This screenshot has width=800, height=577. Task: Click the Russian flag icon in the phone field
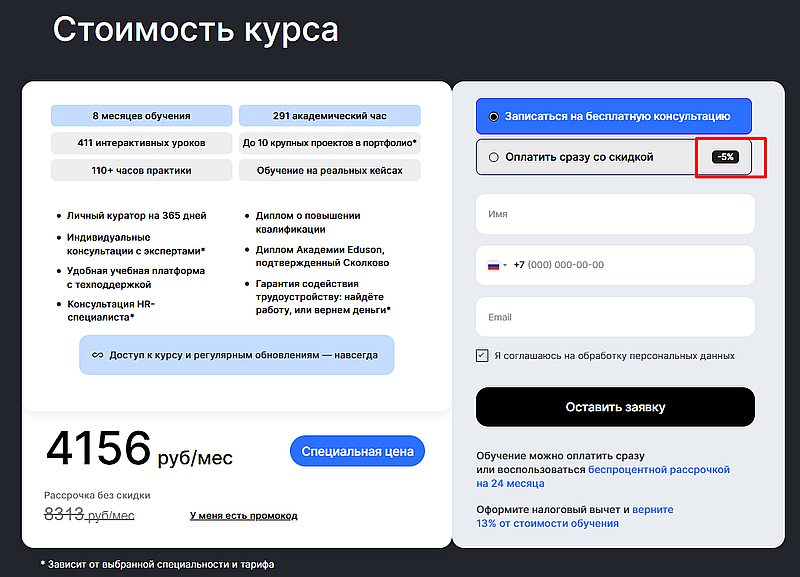click(x=496, y=264)
